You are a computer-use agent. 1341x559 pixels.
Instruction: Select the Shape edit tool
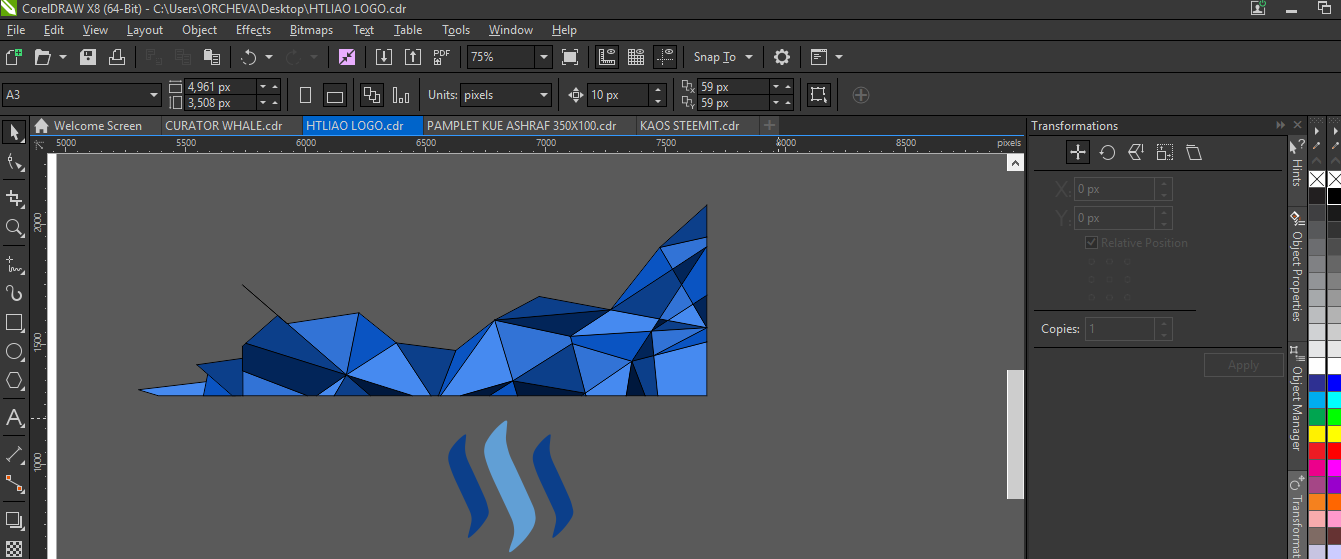pyautogui.click(x=14, y=162)
